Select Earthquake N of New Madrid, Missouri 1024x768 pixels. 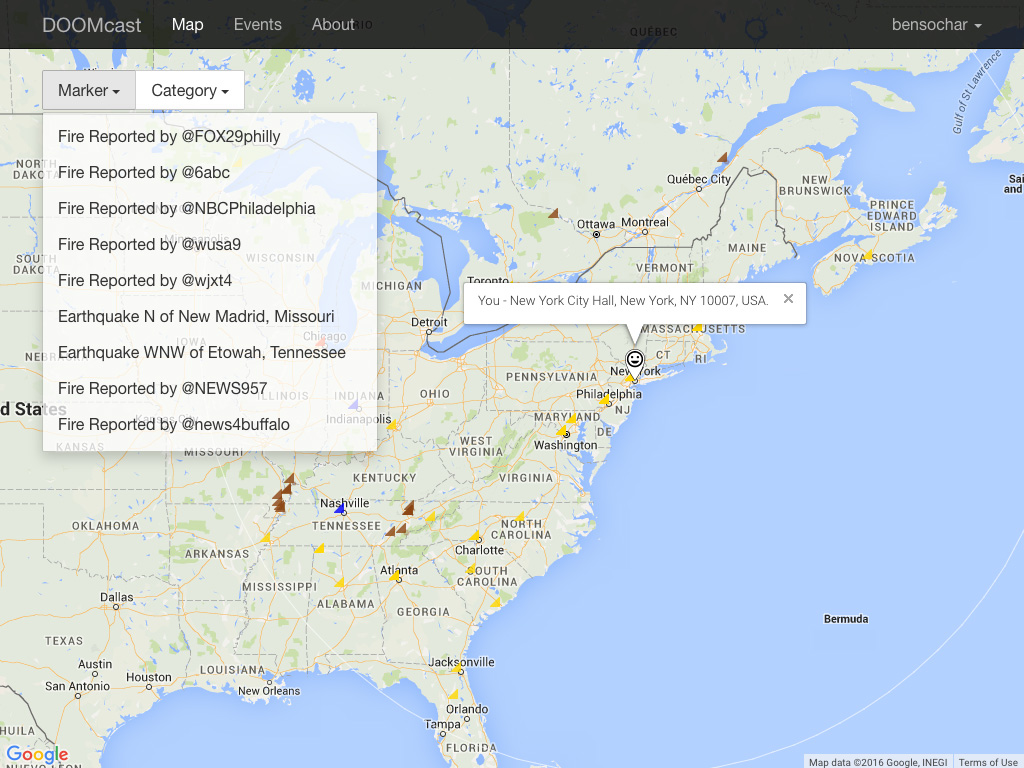point(210,316)
